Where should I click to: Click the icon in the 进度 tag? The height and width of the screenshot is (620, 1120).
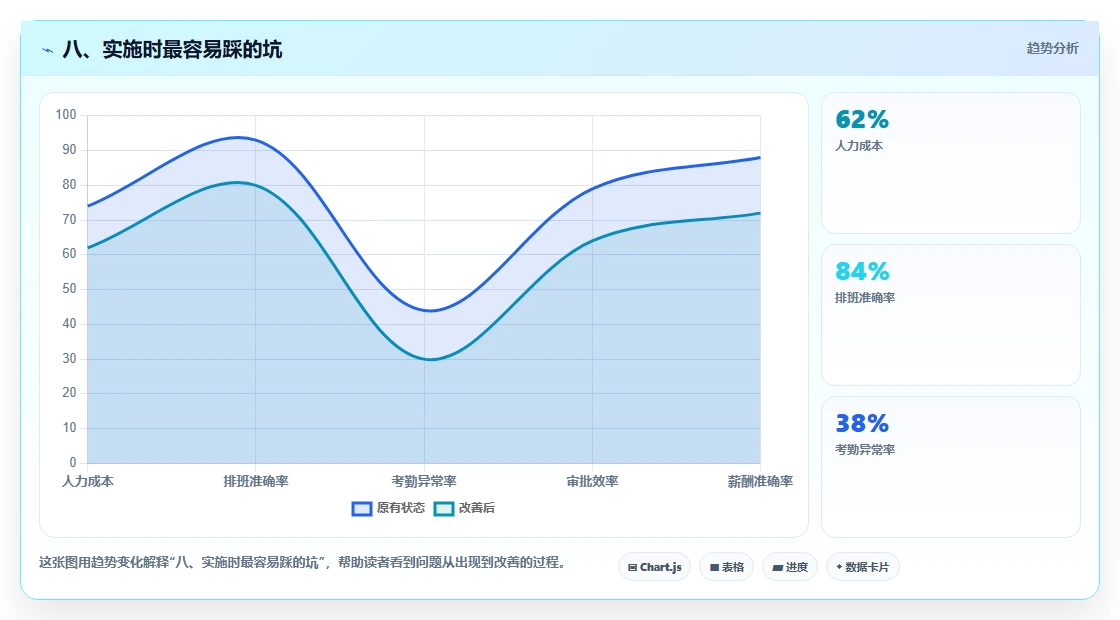[x=777, y=568]
